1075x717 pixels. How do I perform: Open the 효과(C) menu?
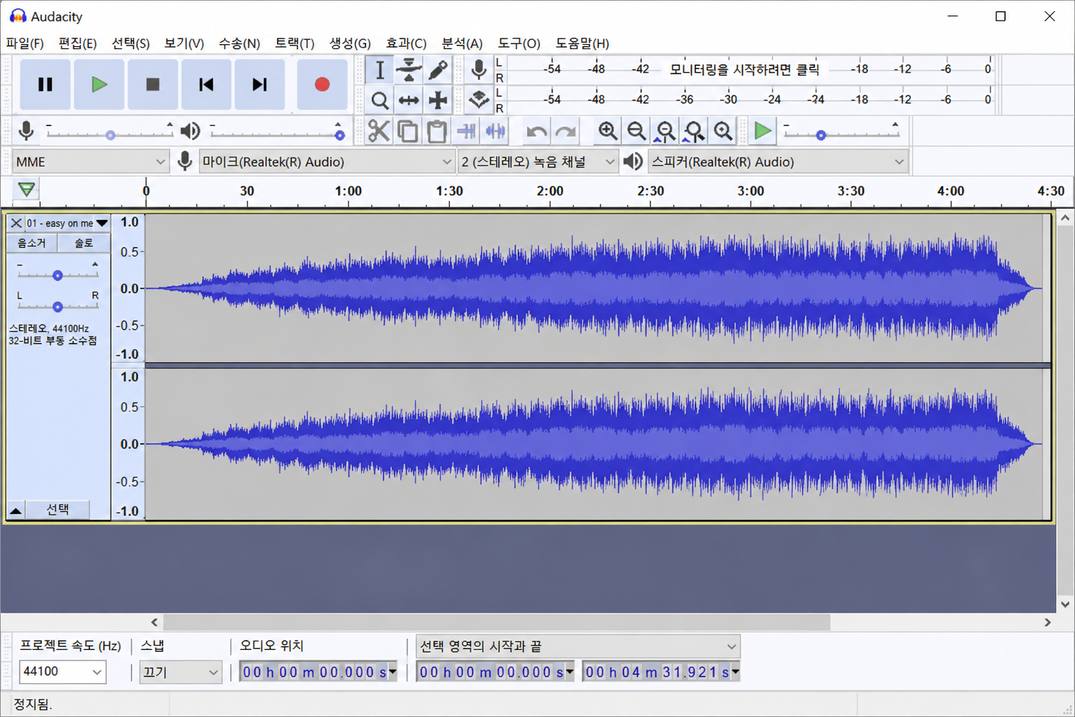point(406,43)
